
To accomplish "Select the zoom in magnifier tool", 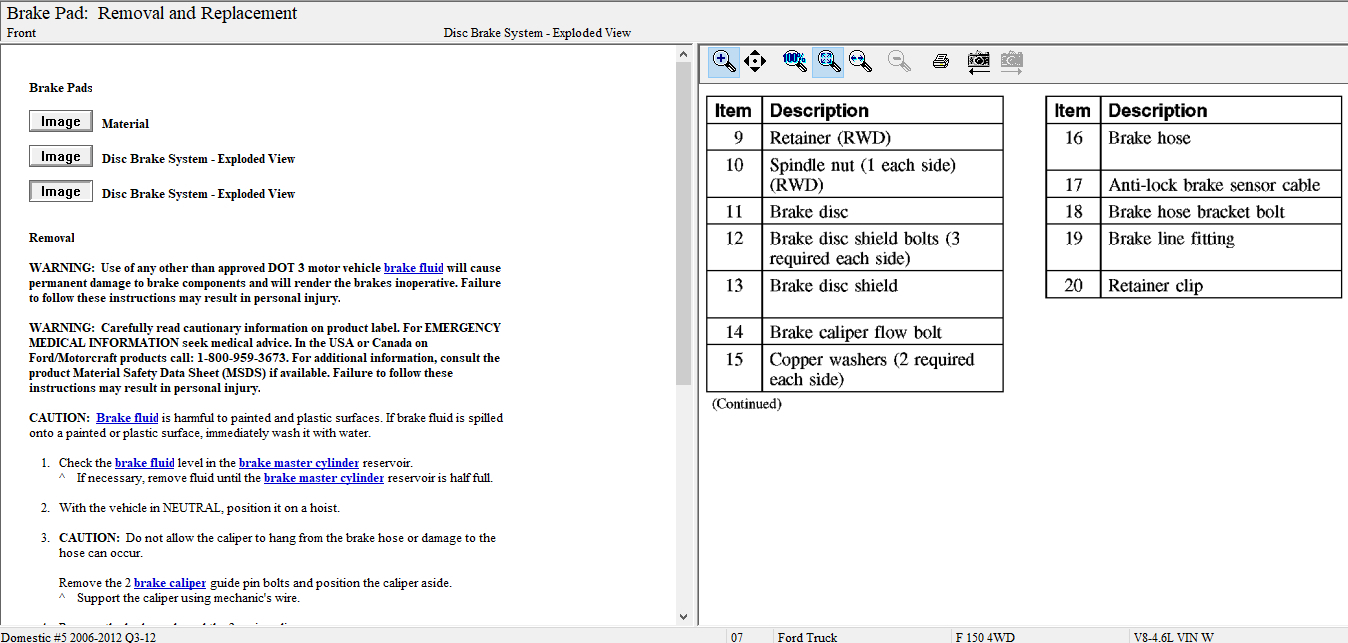I will (x=724, y=61).
